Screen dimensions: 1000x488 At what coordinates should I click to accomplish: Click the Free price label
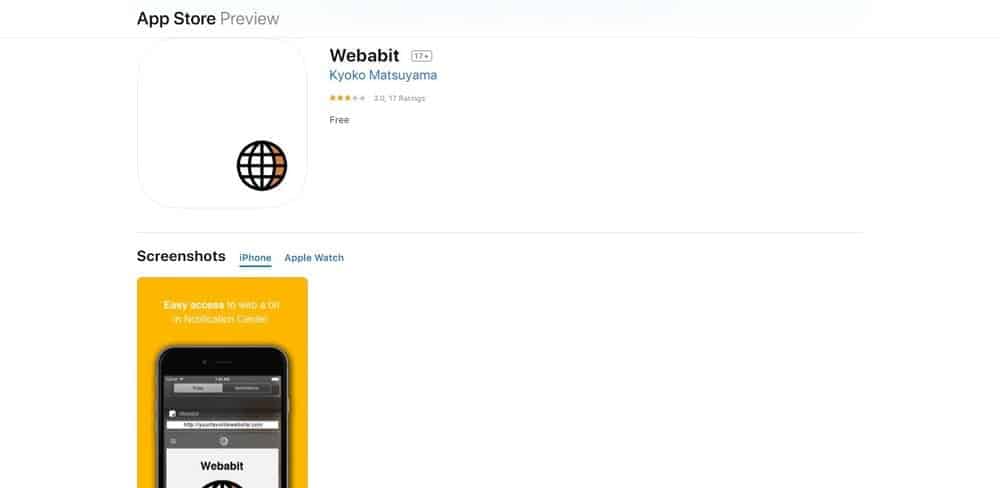(x=339, y=120)
